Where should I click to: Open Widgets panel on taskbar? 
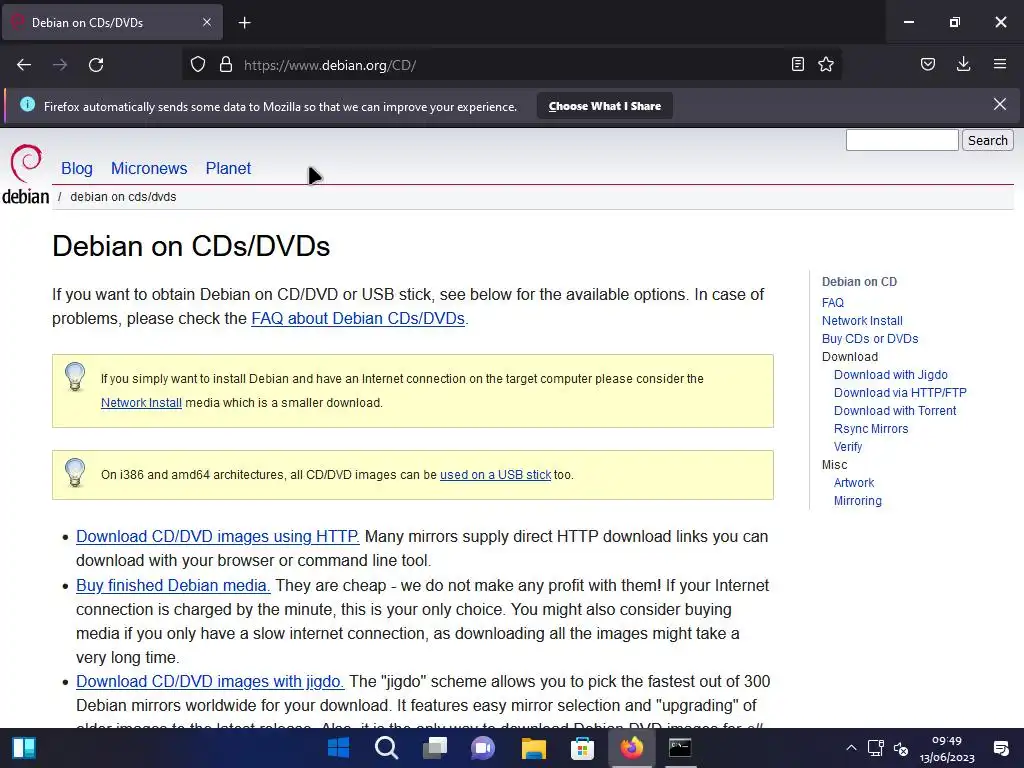click(24, 748)
